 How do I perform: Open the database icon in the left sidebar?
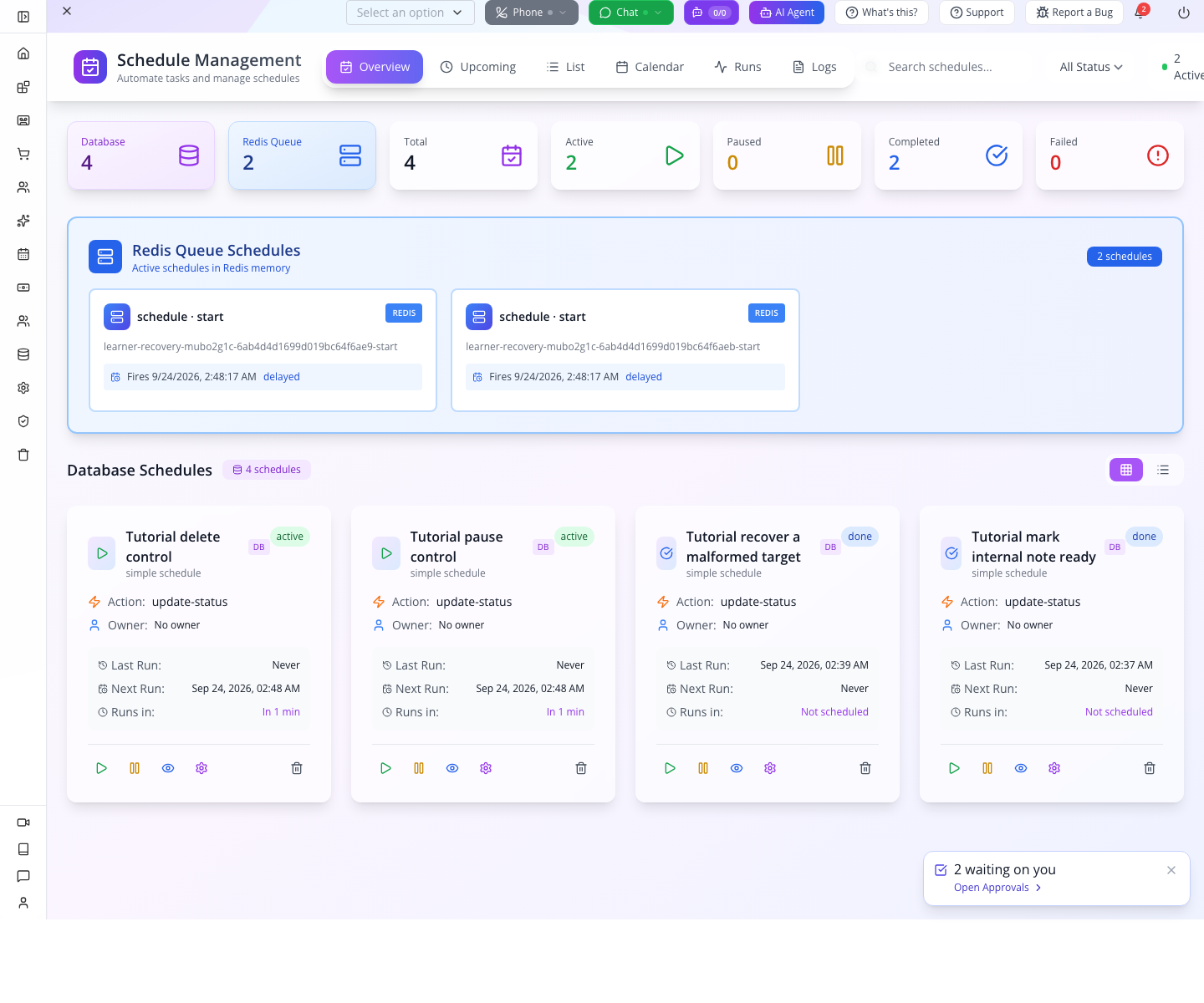coord(23,354)
